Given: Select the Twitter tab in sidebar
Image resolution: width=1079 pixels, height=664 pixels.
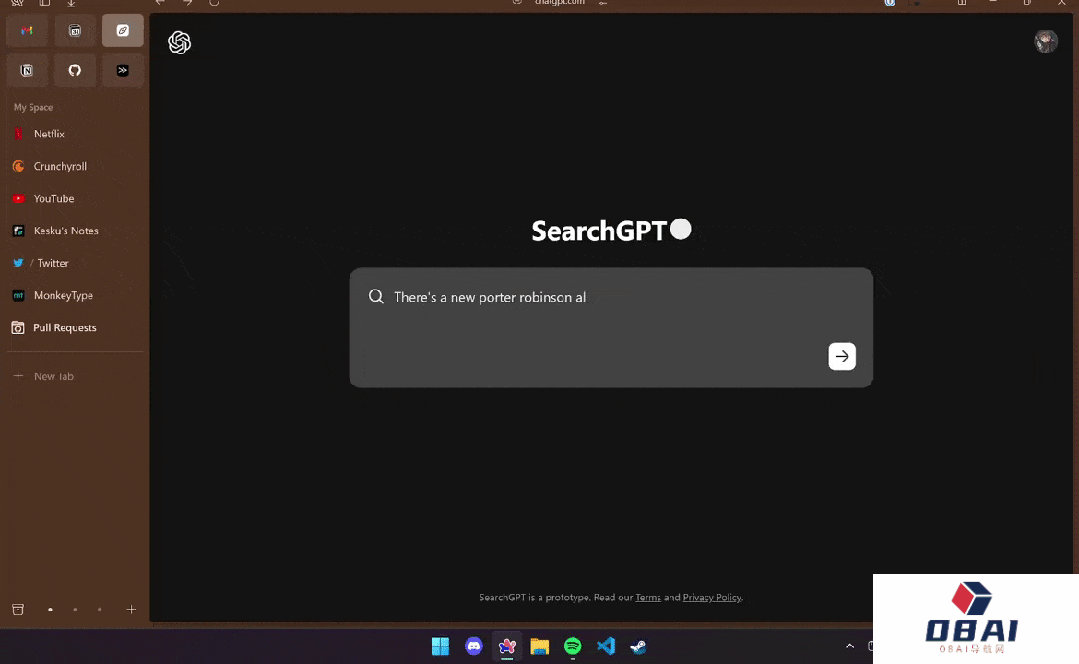Looking at the screenshot, I should point(53,263).
